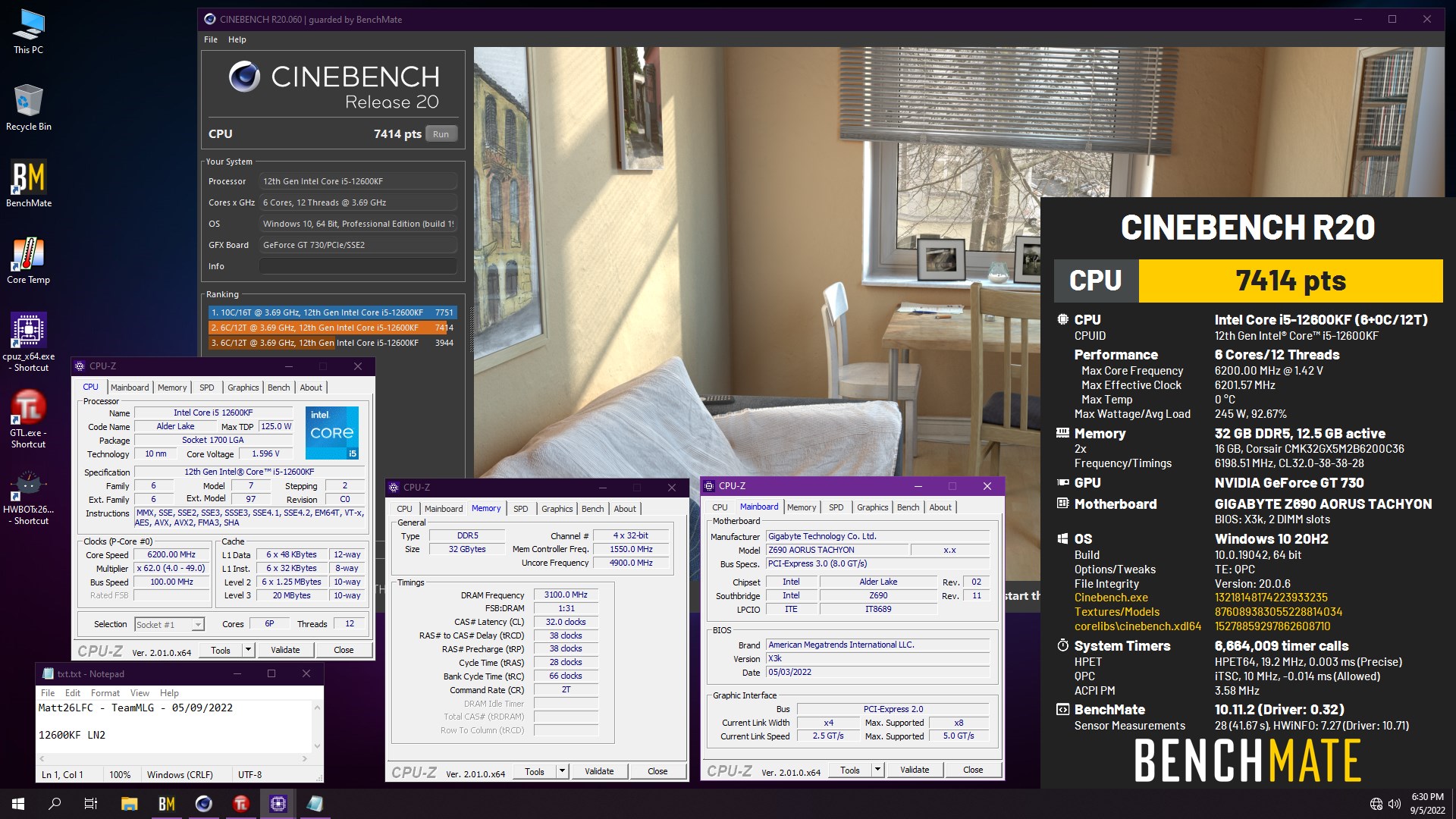Open Task View on taskbar
Viewport: 1456px width, 819px height.
91,804
